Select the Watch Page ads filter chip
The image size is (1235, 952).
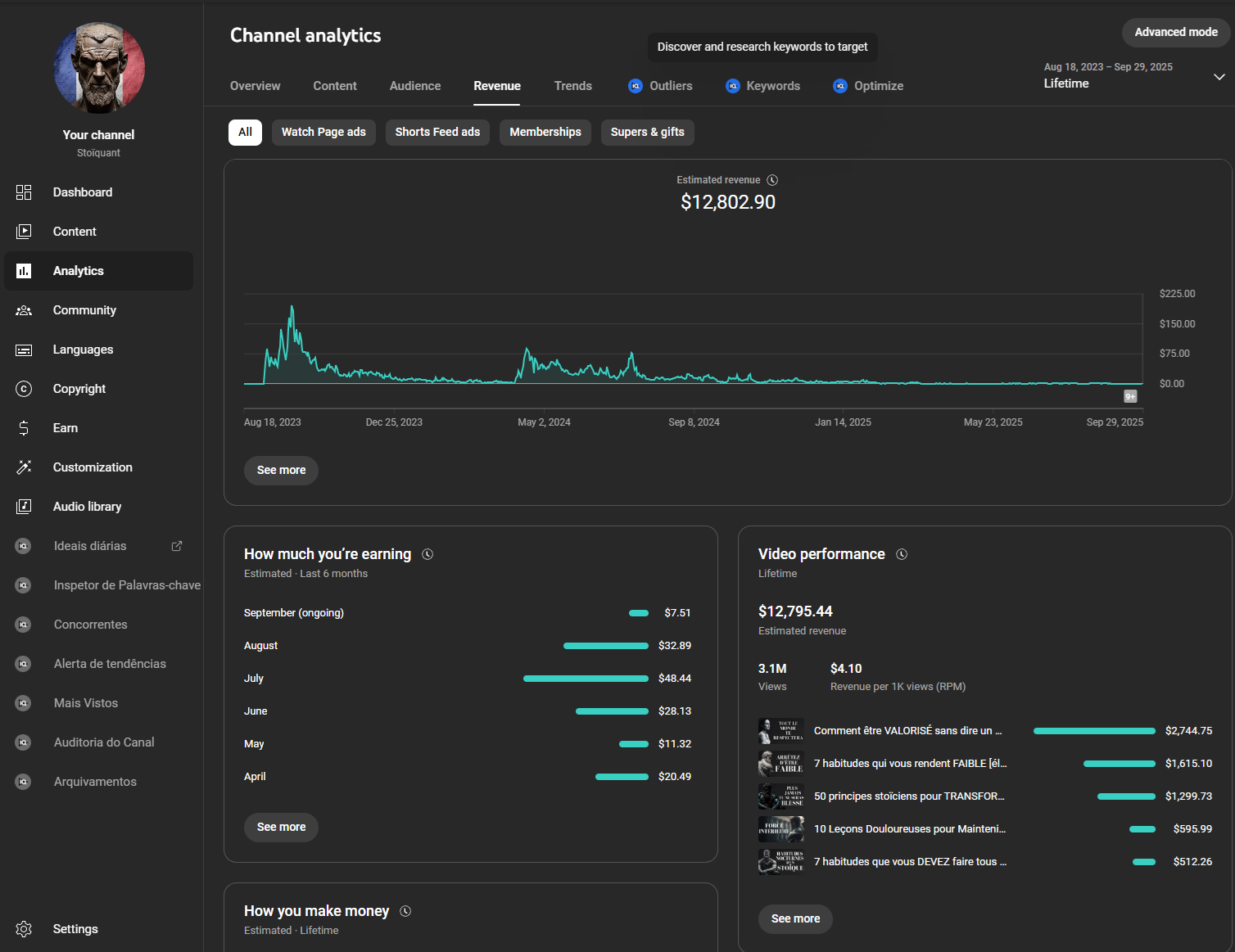(323, 133)
